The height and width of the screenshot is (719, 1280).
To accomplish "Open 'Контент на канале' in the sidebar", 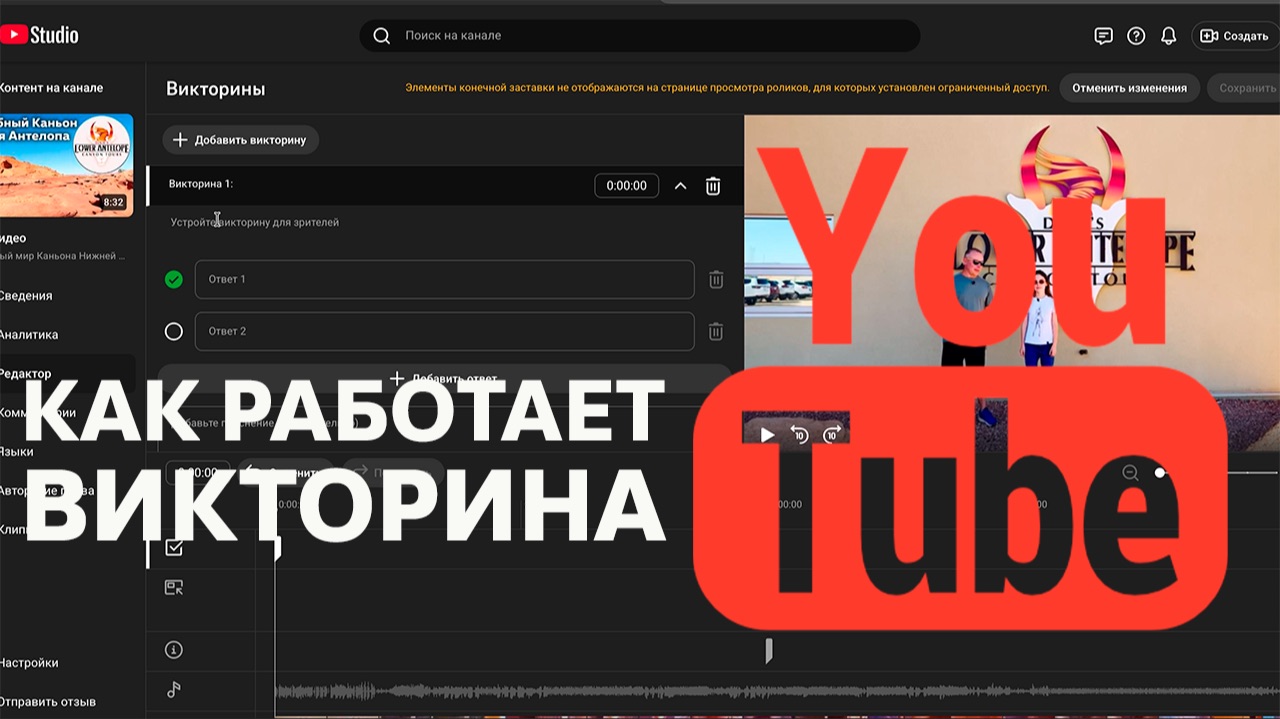I will coord(51,88).
